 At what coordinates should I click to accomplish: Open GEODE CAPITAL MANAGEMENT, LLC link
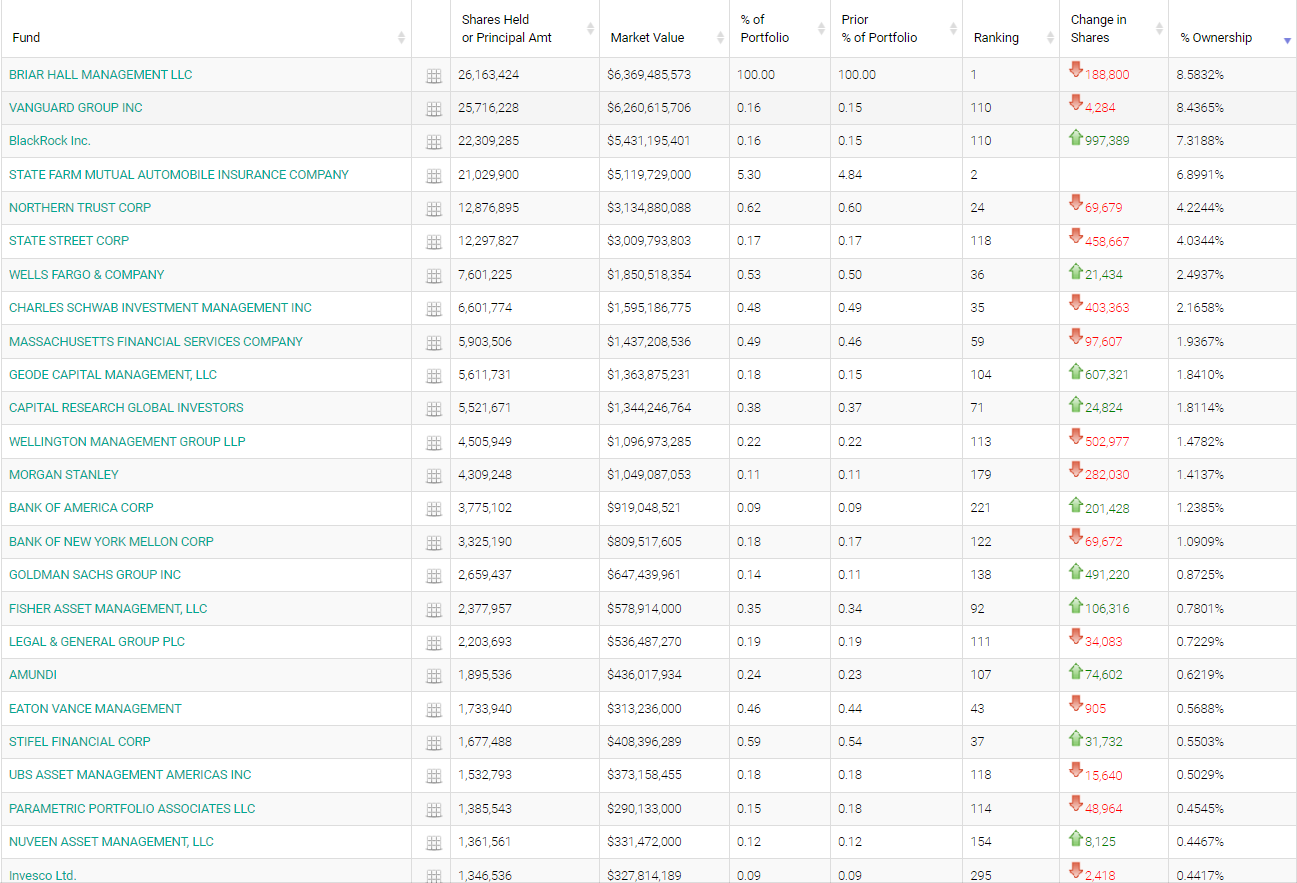tap(113, 375)
